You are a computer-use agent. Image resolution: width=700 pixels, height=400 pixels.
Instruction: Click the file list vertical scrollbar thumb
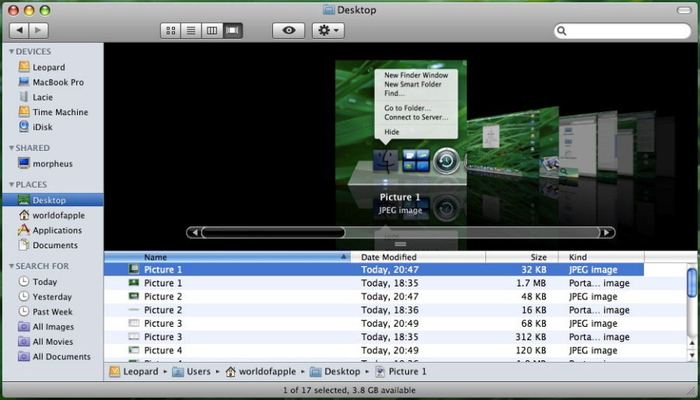coord(692,283)
